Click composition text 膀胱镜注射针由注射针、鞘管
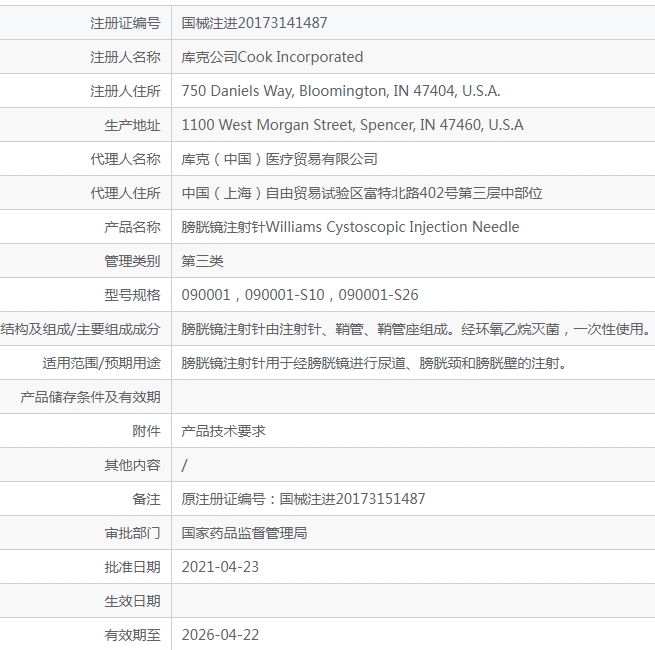 coord(416,329)
